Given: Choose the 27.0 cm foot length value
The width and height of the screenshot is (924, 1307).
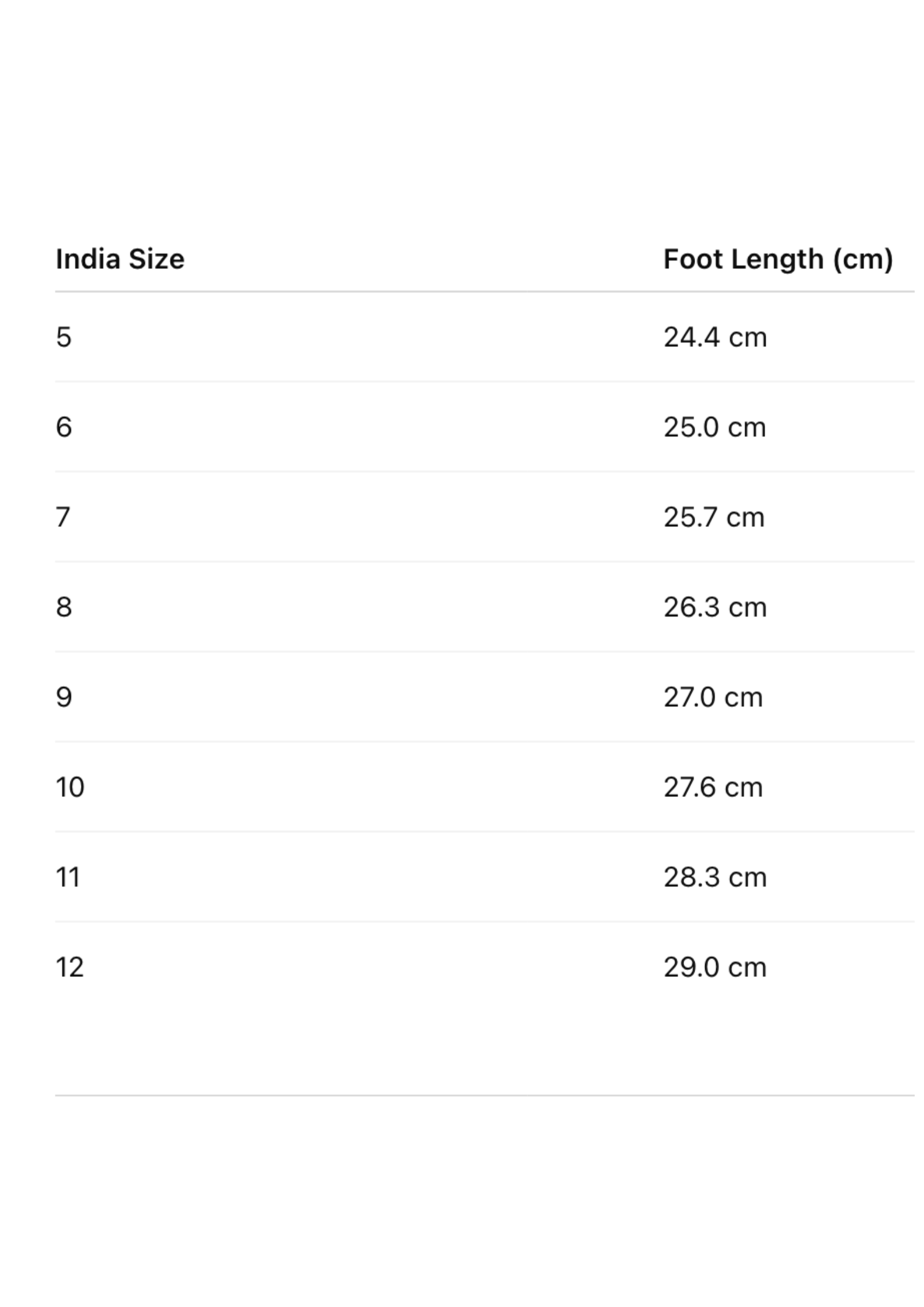Looking at the screenshot, I should coord(713,697).
